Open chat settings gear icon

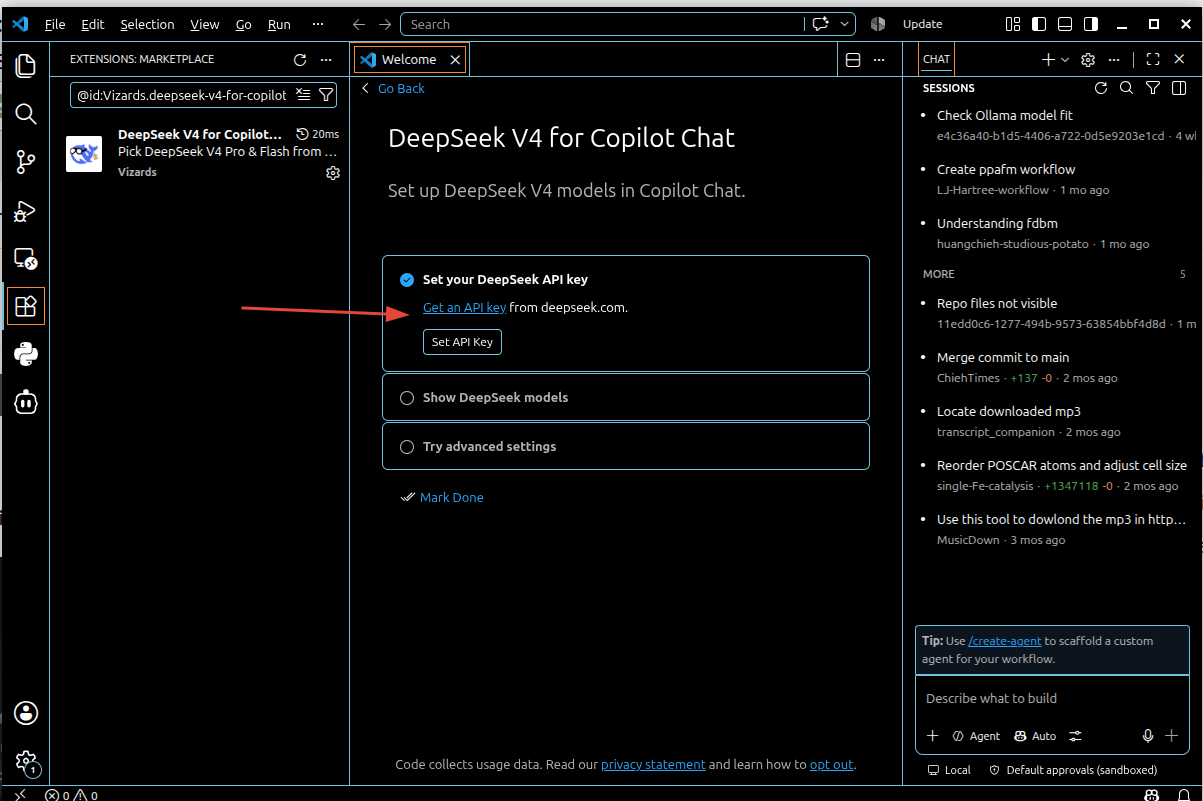tap(1089, 60)
